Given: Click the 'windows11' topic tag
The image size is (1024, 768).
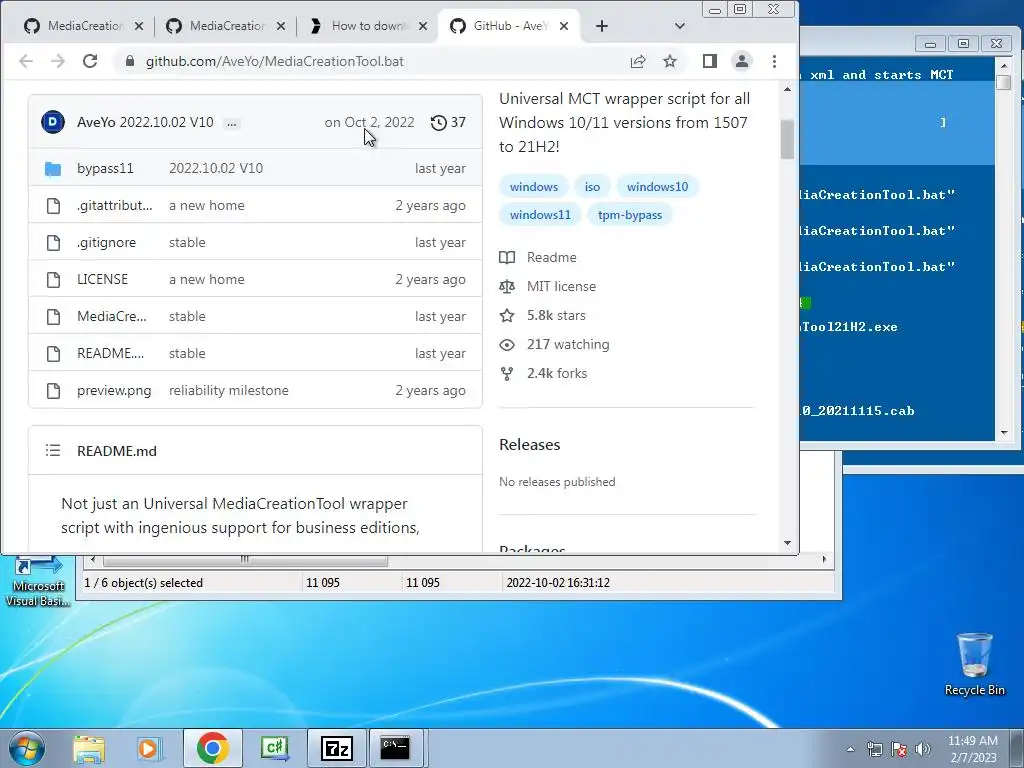Looking at the screenshot, I should [540, 215].
